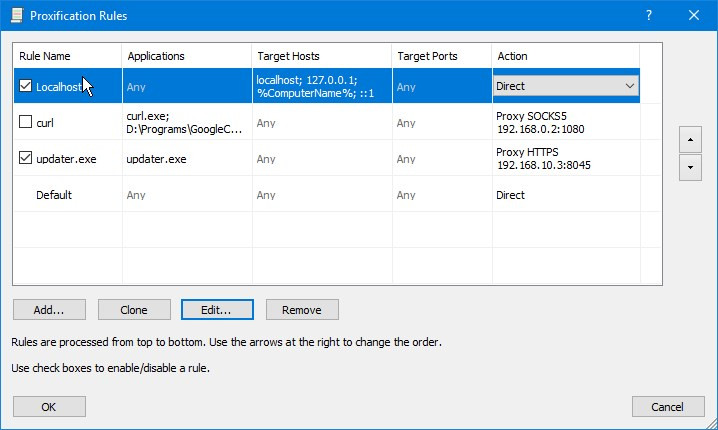718x430 pixels.
Task: Enable the curl rule checkbox
Action: point(25,122)
